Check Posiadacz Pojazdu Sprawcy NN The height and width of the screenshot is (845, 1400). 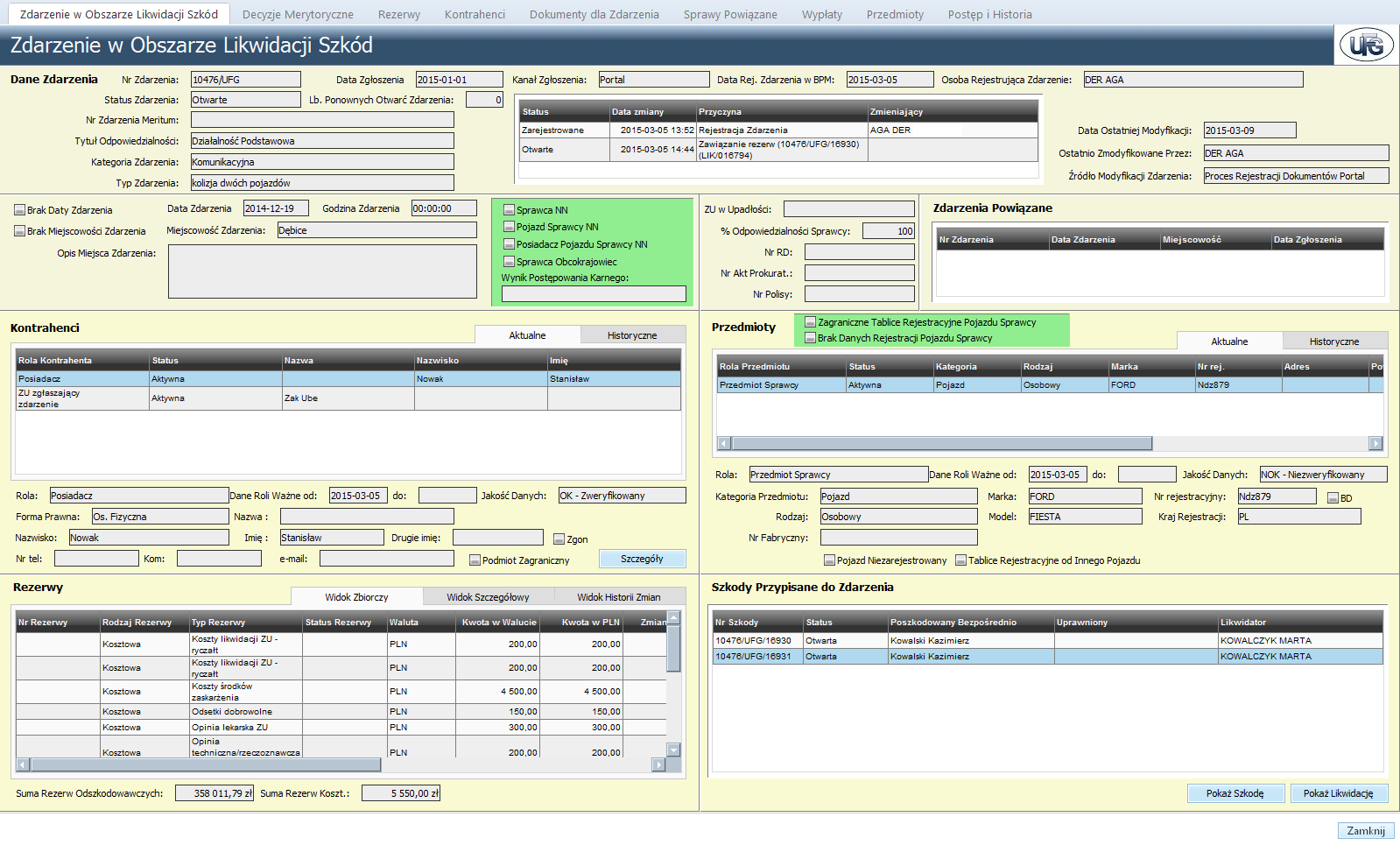pyautogui.click(x=509, y=244)
